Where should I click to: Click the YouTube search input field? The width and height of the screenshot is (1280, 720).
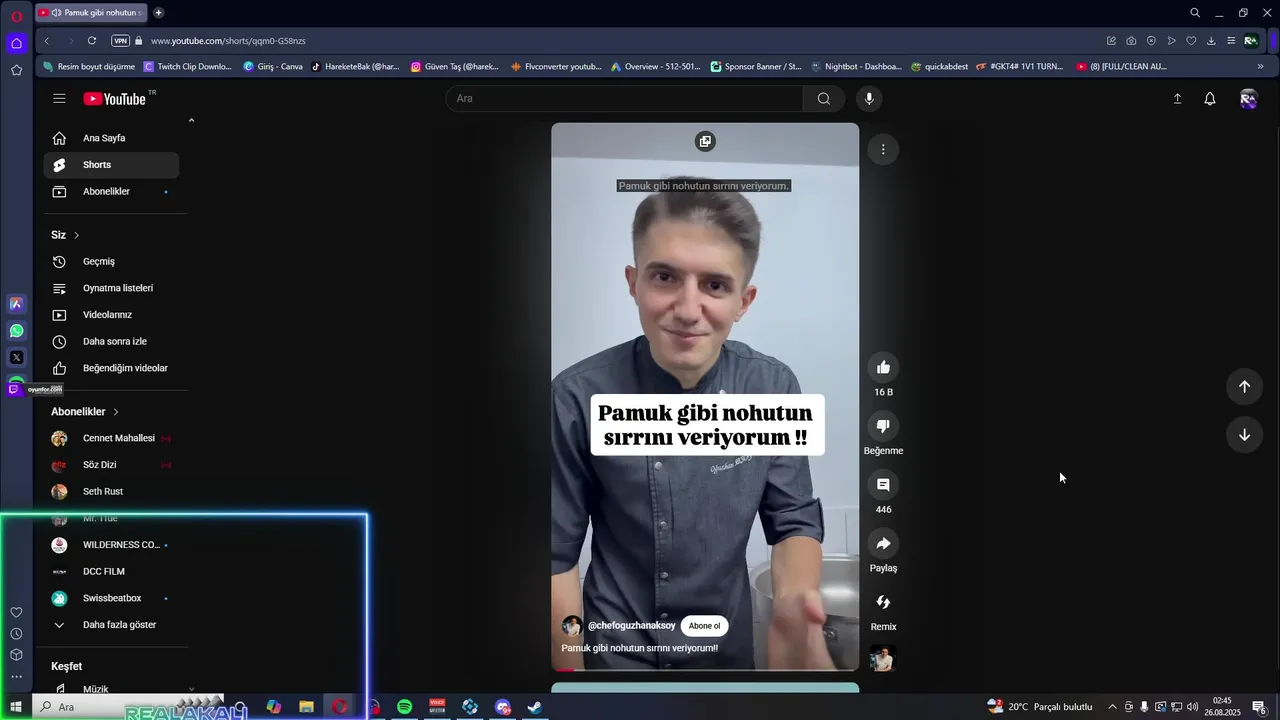click(625, 98)
